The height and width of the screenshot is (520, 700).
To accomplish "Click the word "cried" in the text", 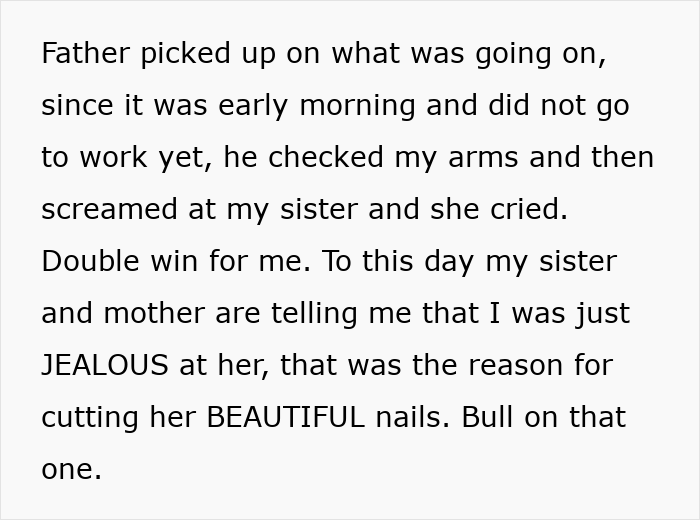I will point(530,209).
